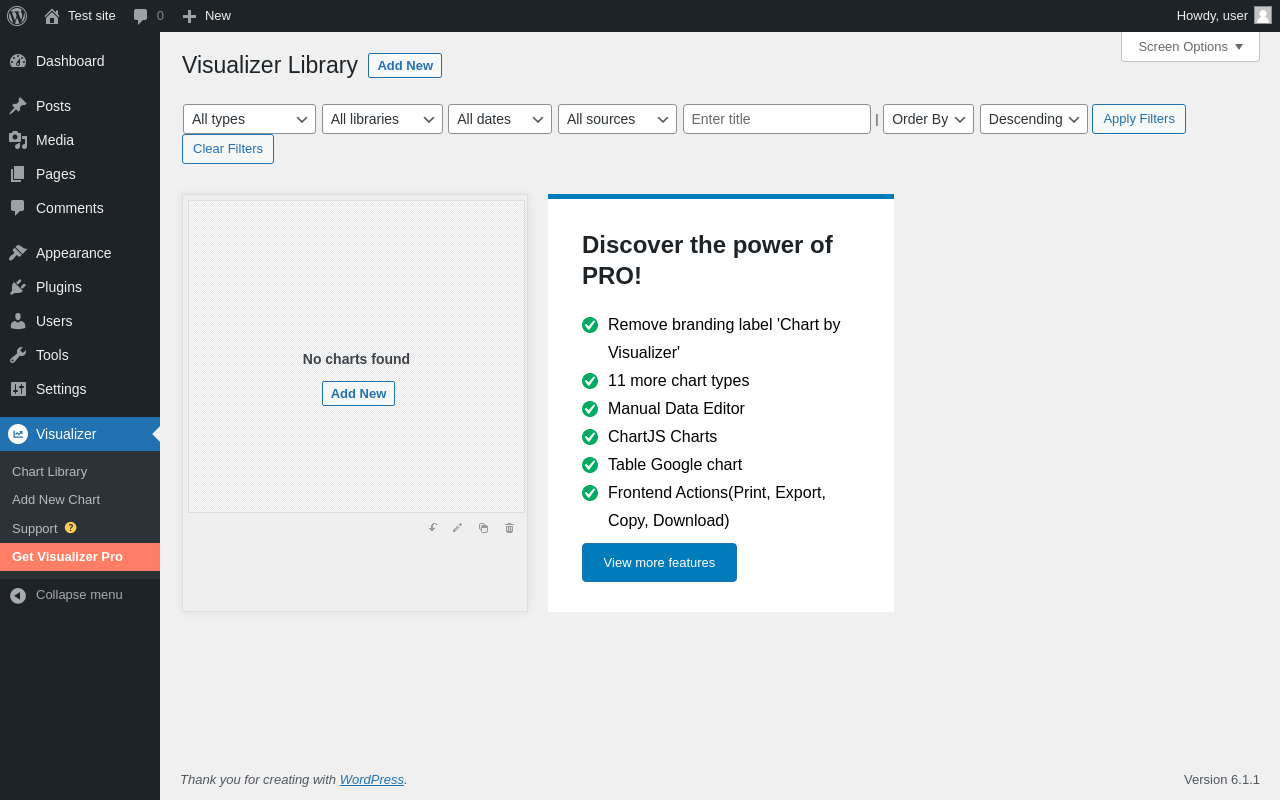Open the All dates filter dropdown
The image size is (1280, 800).
click(x=500, y=119)
